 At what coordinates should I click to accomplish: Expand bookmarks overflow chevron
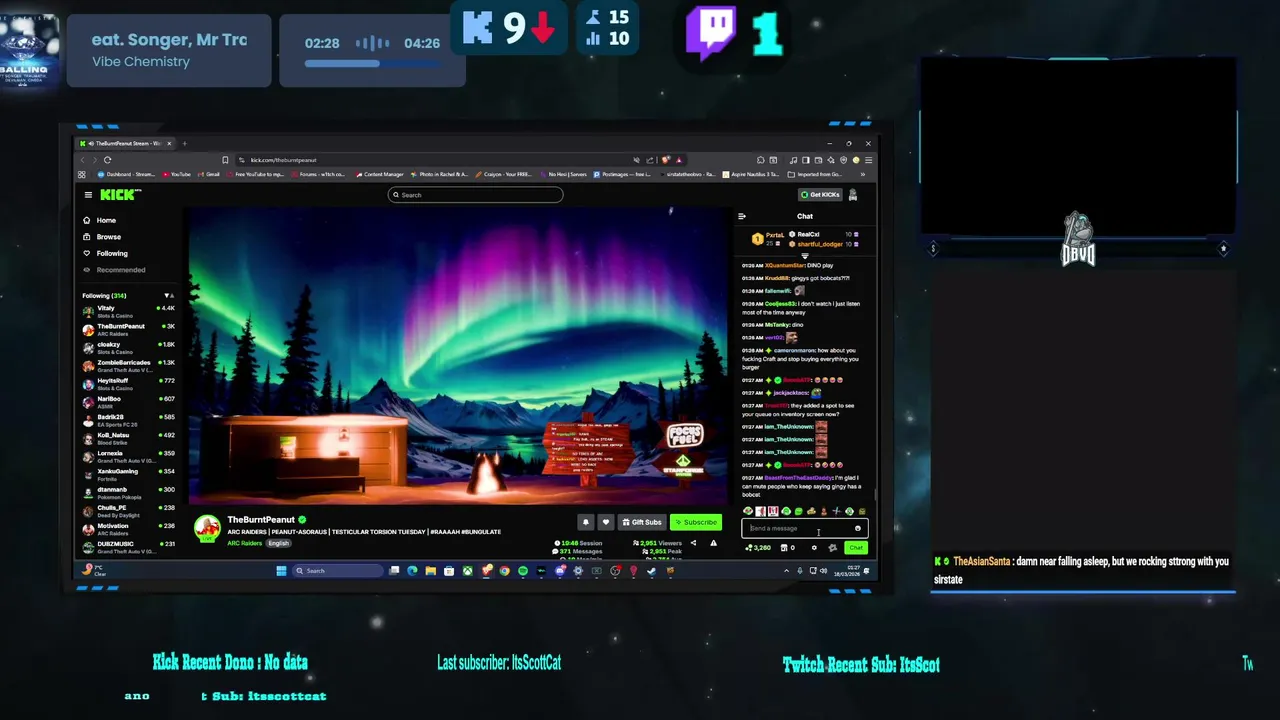pos(863,174)
